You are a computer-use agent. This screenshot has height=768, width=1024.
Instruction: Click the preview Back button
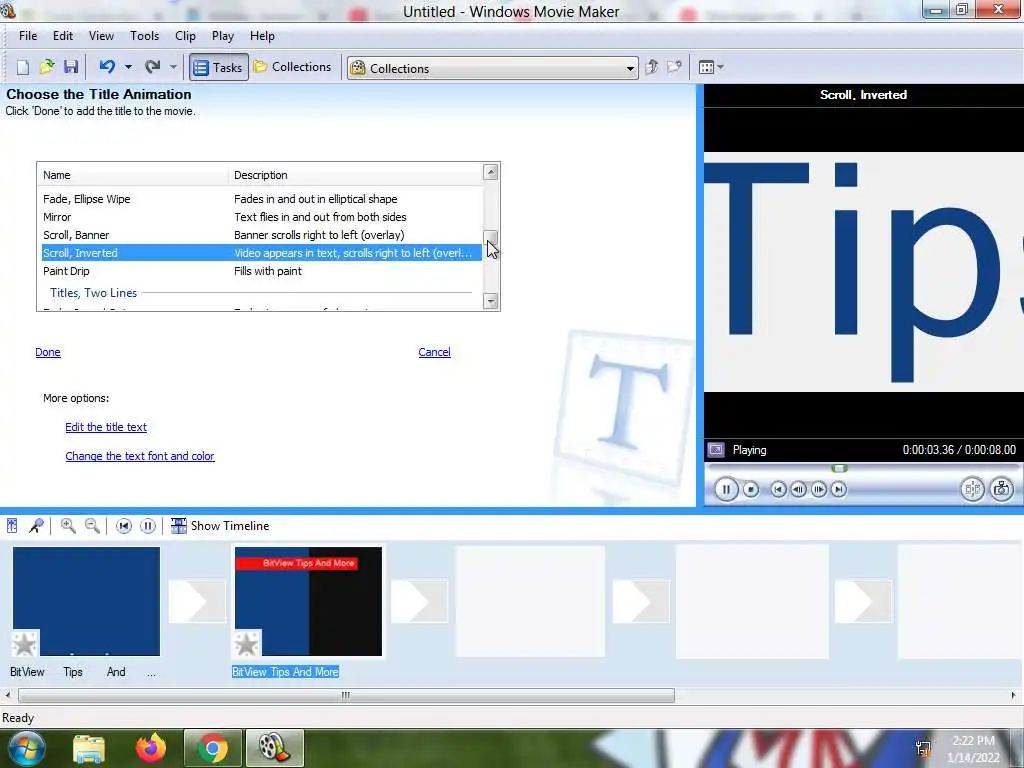(778, 489)
